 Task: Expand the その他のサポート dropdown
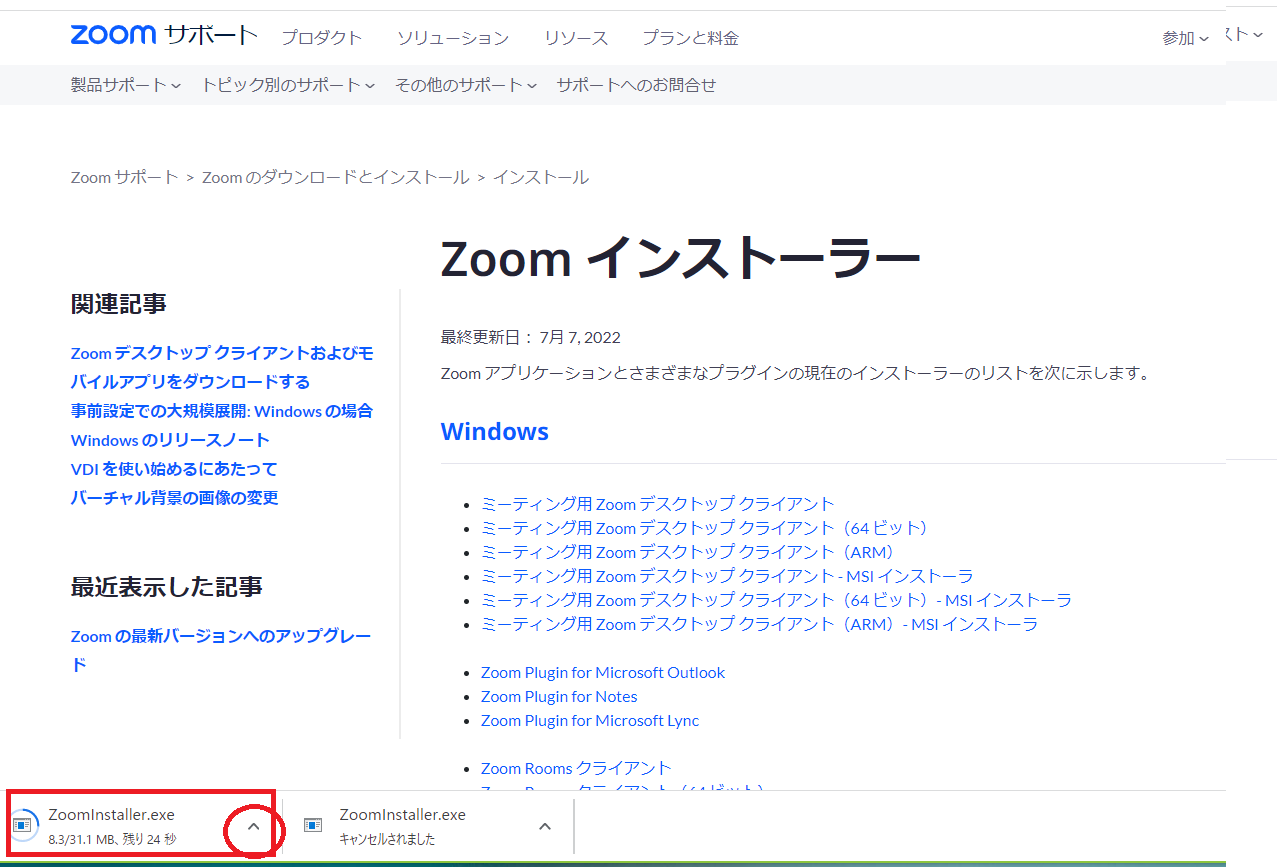point(465,85)
